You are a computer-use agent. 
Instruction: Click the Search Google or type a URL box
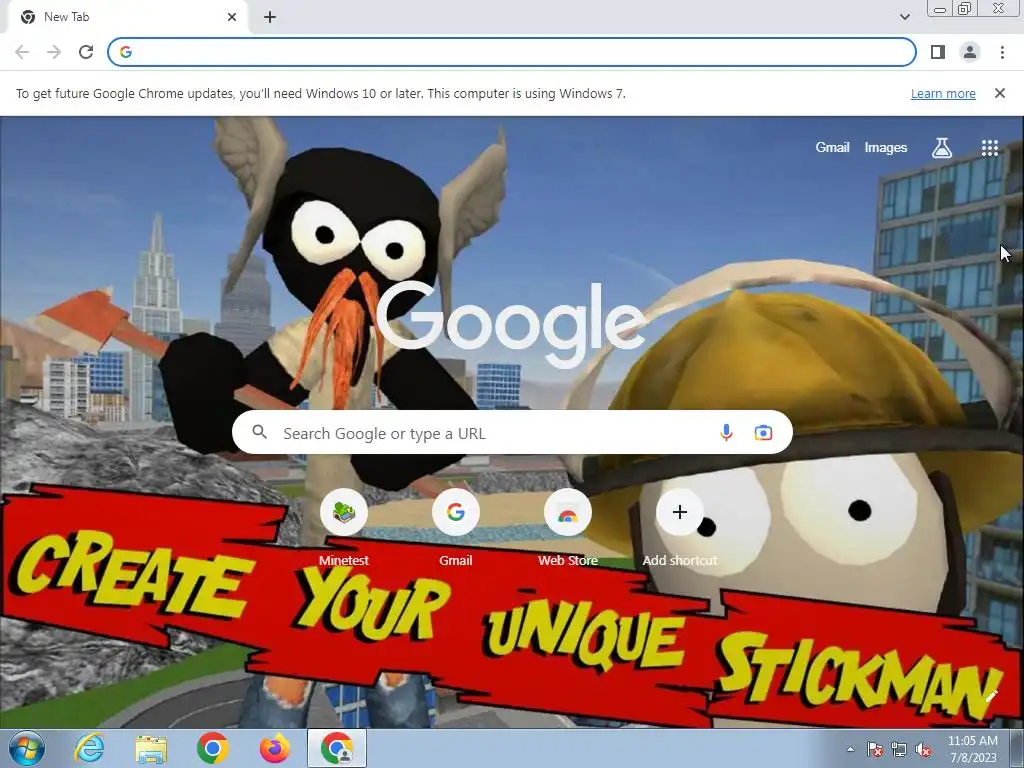pos(512,432)
